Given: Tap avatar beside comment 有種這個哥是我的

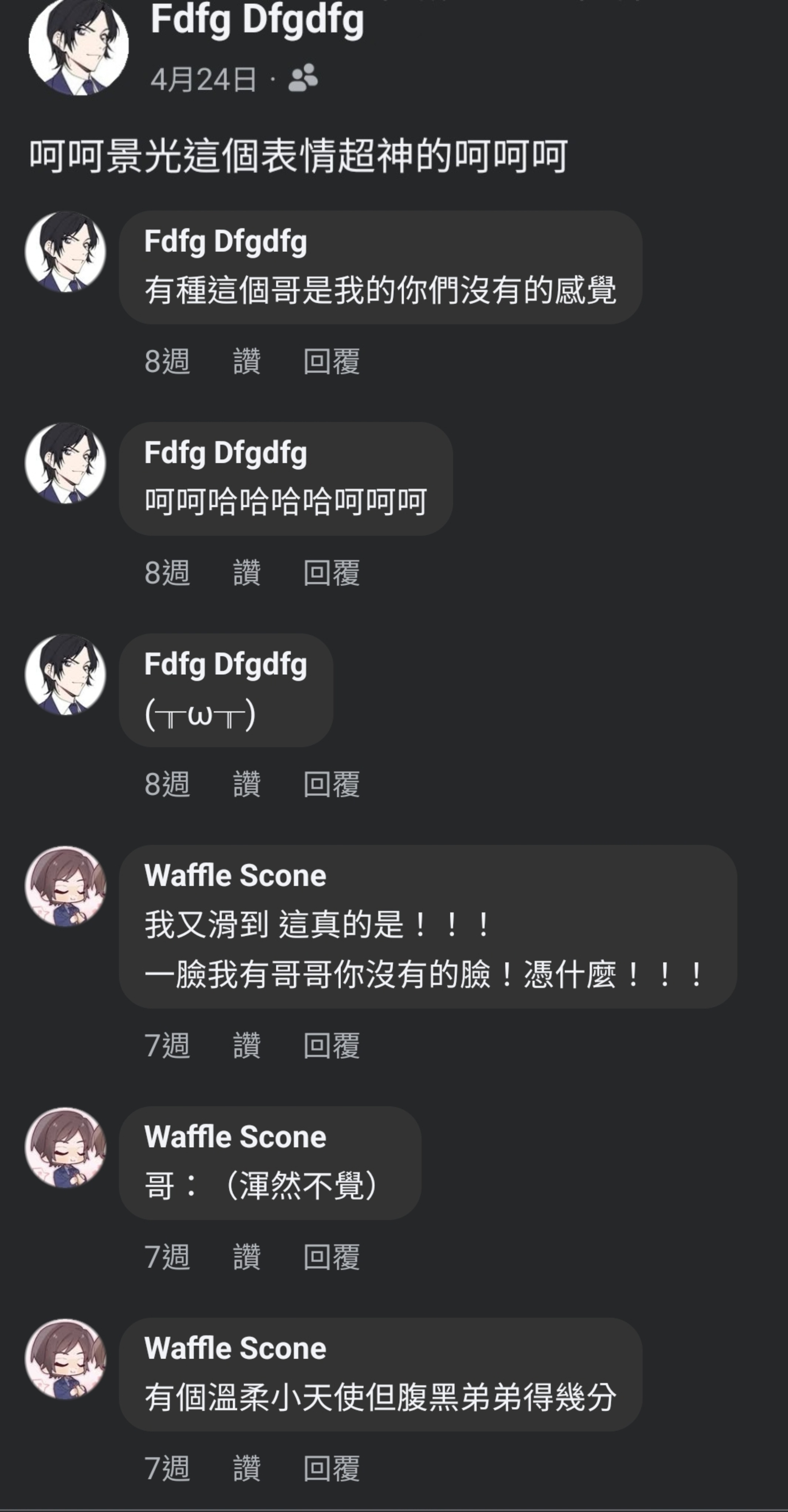Looking at the screenshot, I should (x=65, y=252).
